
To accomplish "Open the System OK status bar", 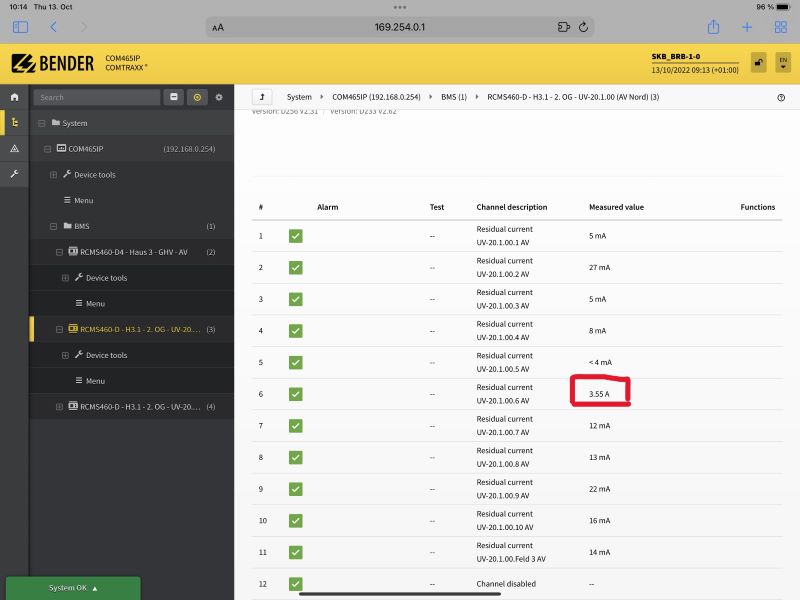I will [73, 588].
